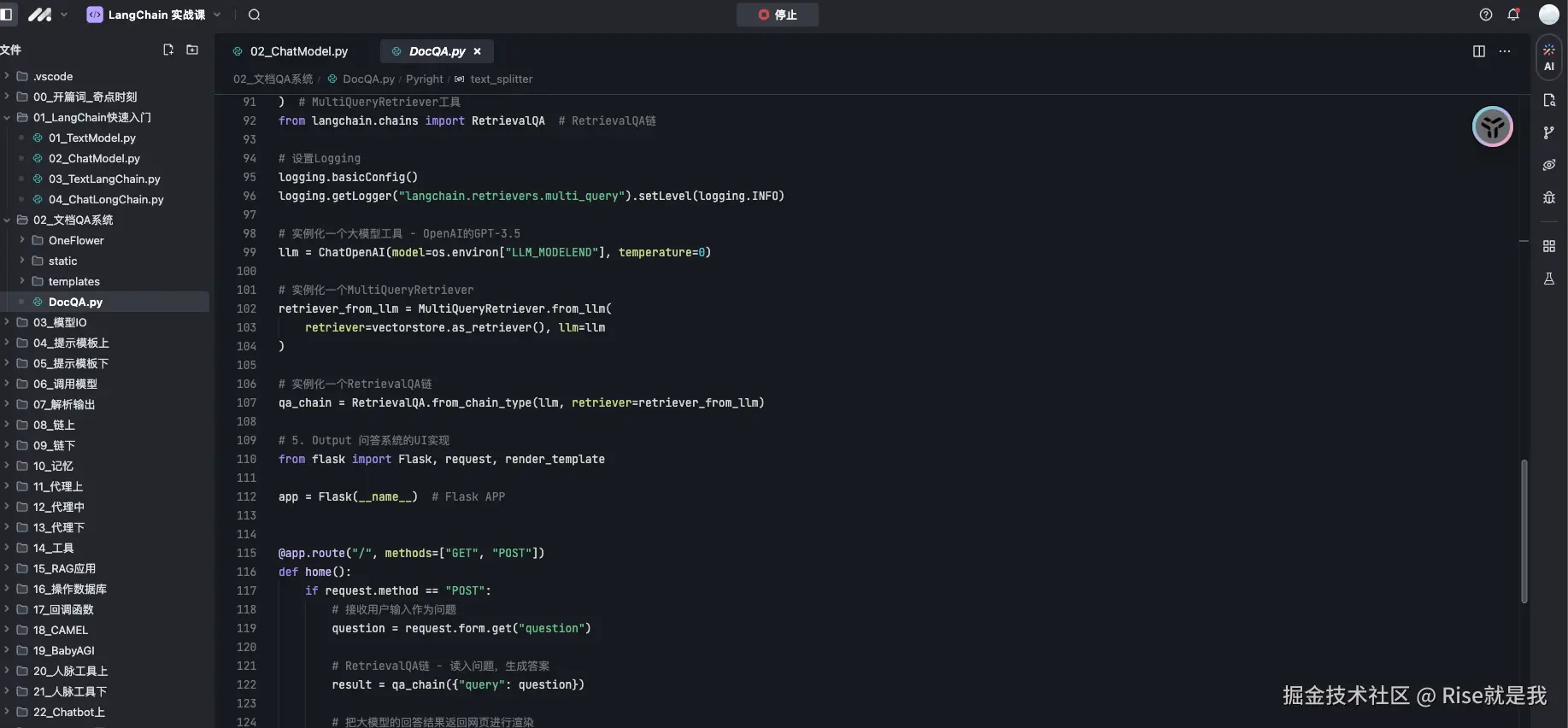
Task: Expand the templates folder
Action: 22,281
